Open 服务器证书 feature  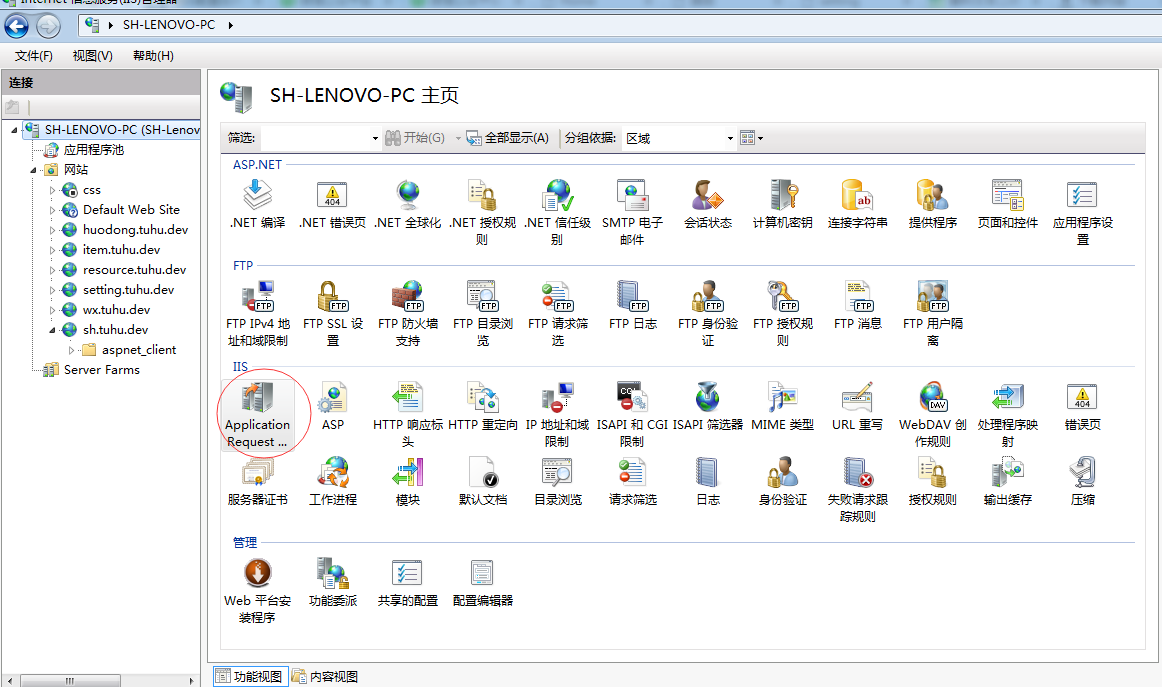(257, 482)
